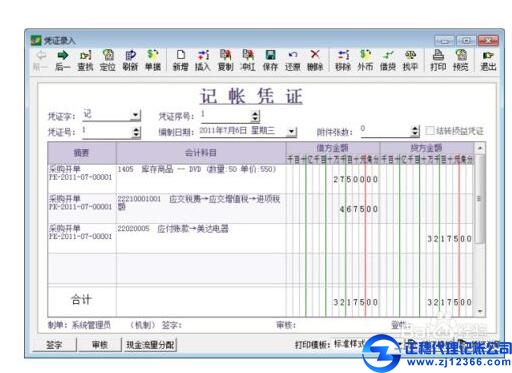This screenshot has width=512, height=373.
Task: Open the 编制日期 date dropdown
Action: 292,132
